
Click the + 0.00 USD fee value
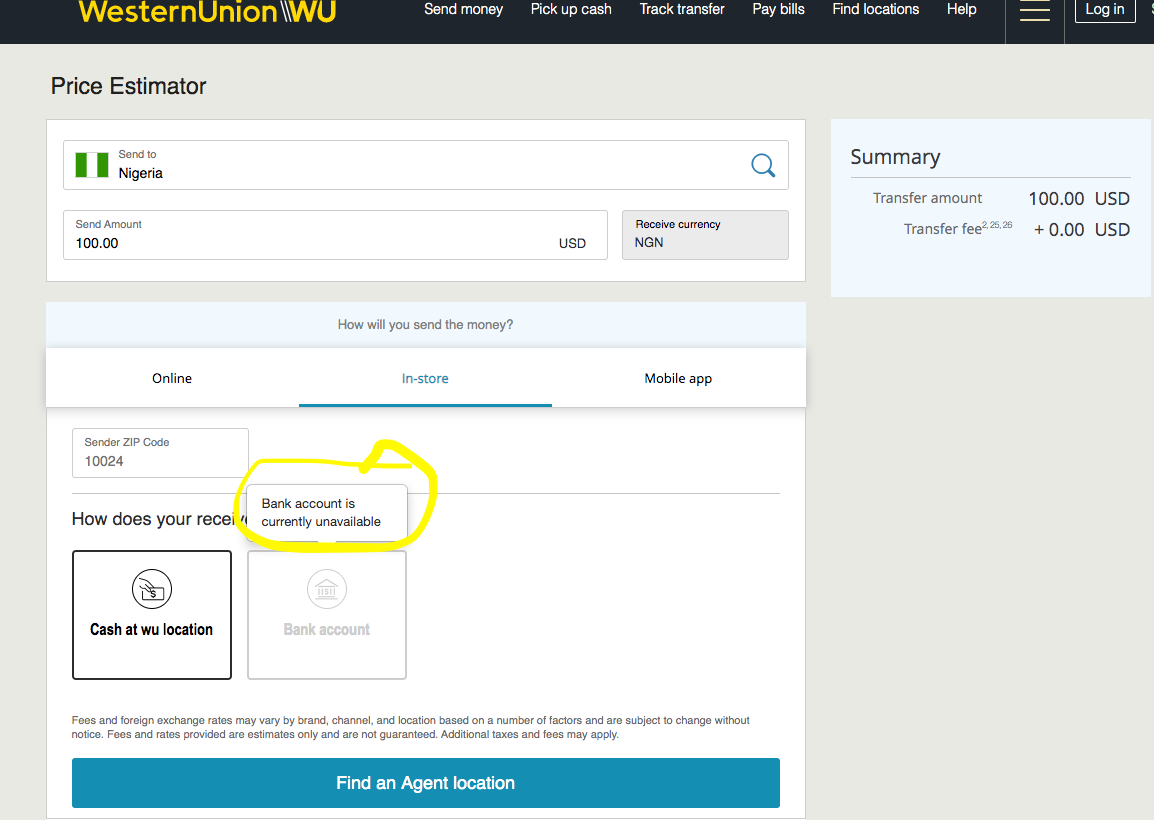pos(1082,230)
